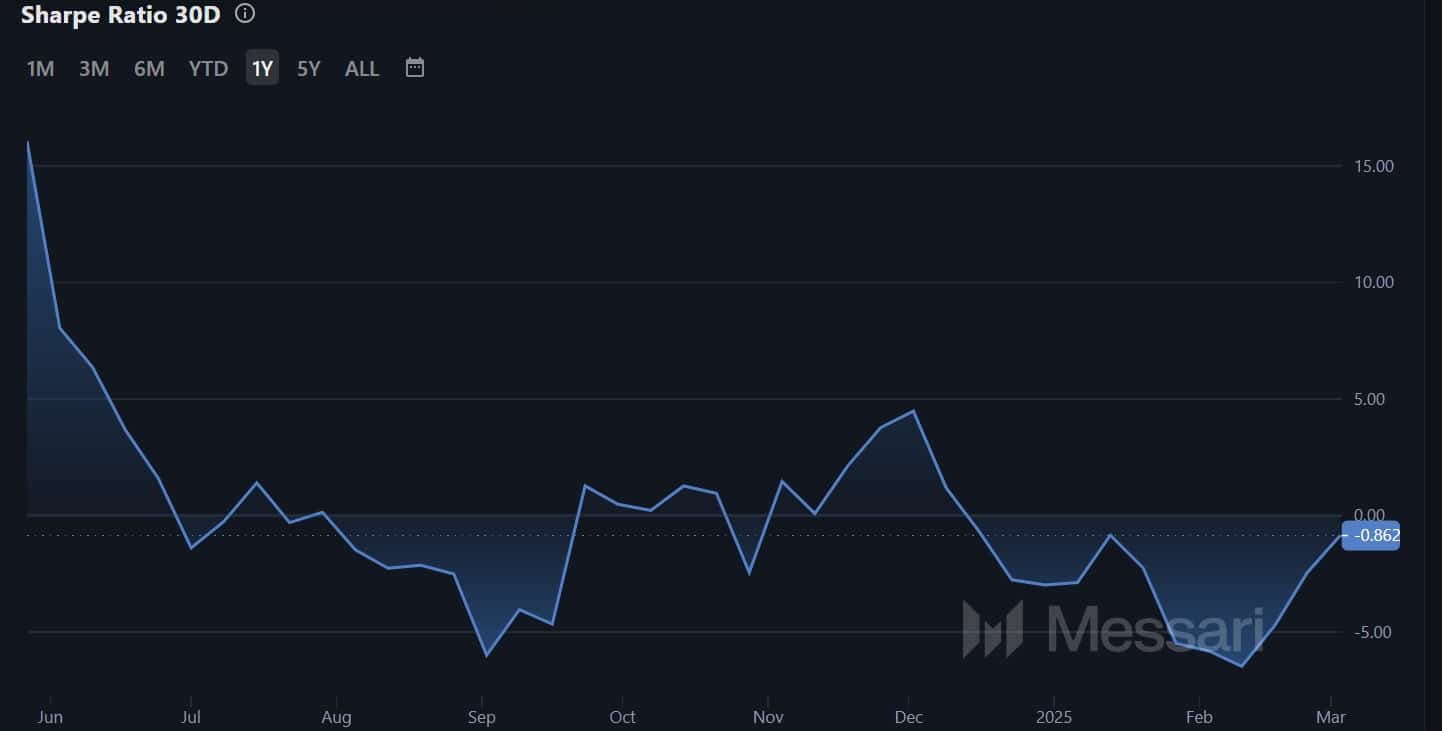Click the Sharpe Ratio 30D title
Viewport: 1442px width, 731px height.
(120, 14)
